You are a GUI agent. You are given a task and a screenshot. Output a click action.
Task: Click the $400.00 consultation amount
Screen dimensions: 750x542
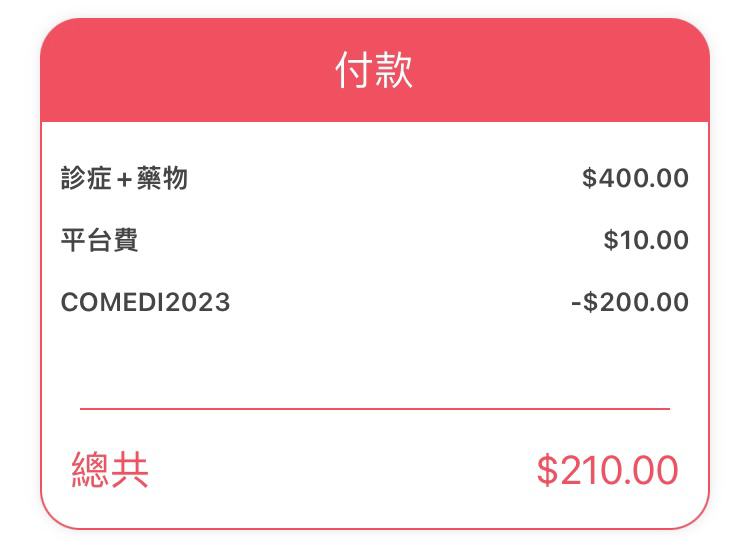[x=635, y=178]
